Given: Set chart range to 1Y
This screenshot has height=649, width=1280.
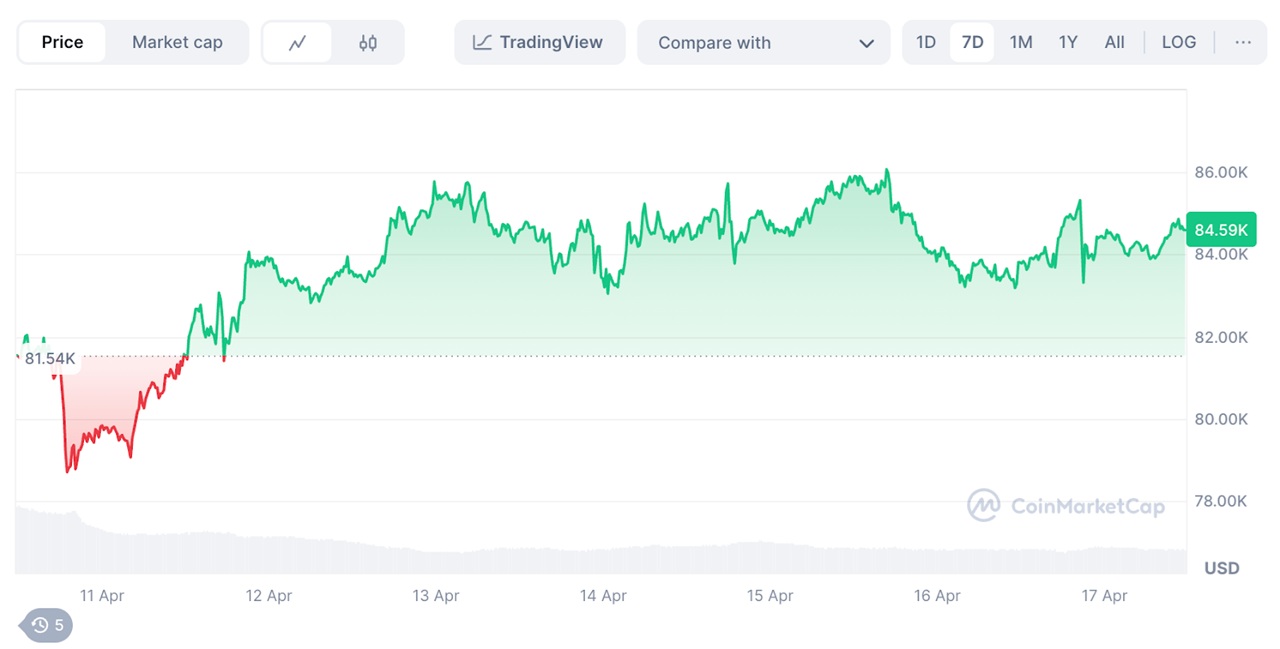Looking at the screenshot, I should tap(1068, 42).
